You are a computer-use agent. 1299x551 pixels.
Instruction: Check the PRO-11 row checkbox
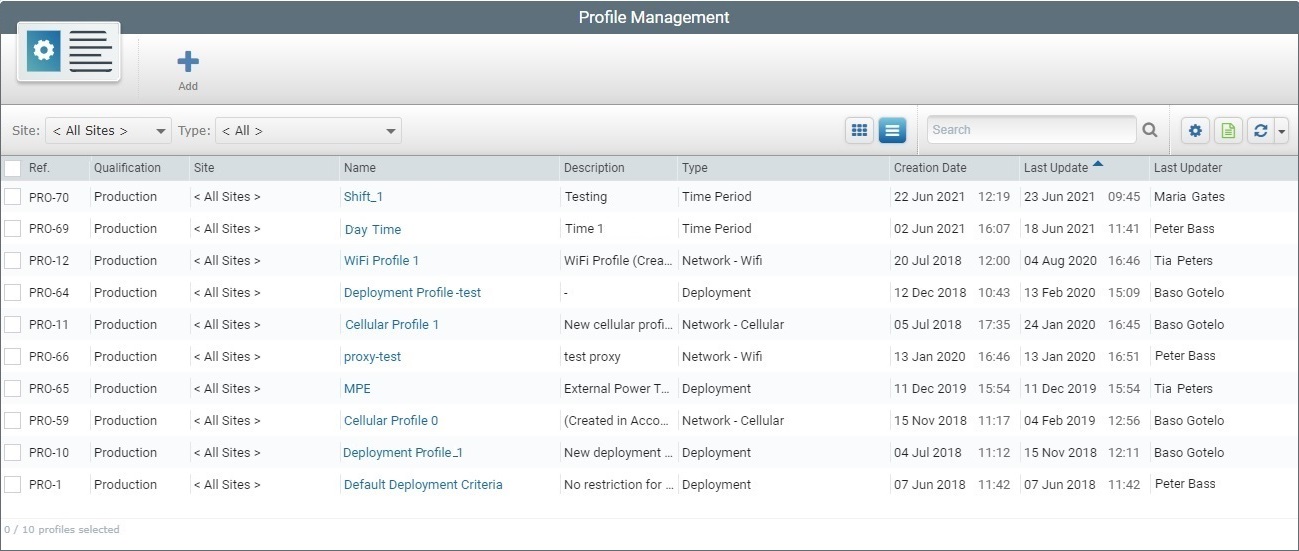tap(12, 325)
